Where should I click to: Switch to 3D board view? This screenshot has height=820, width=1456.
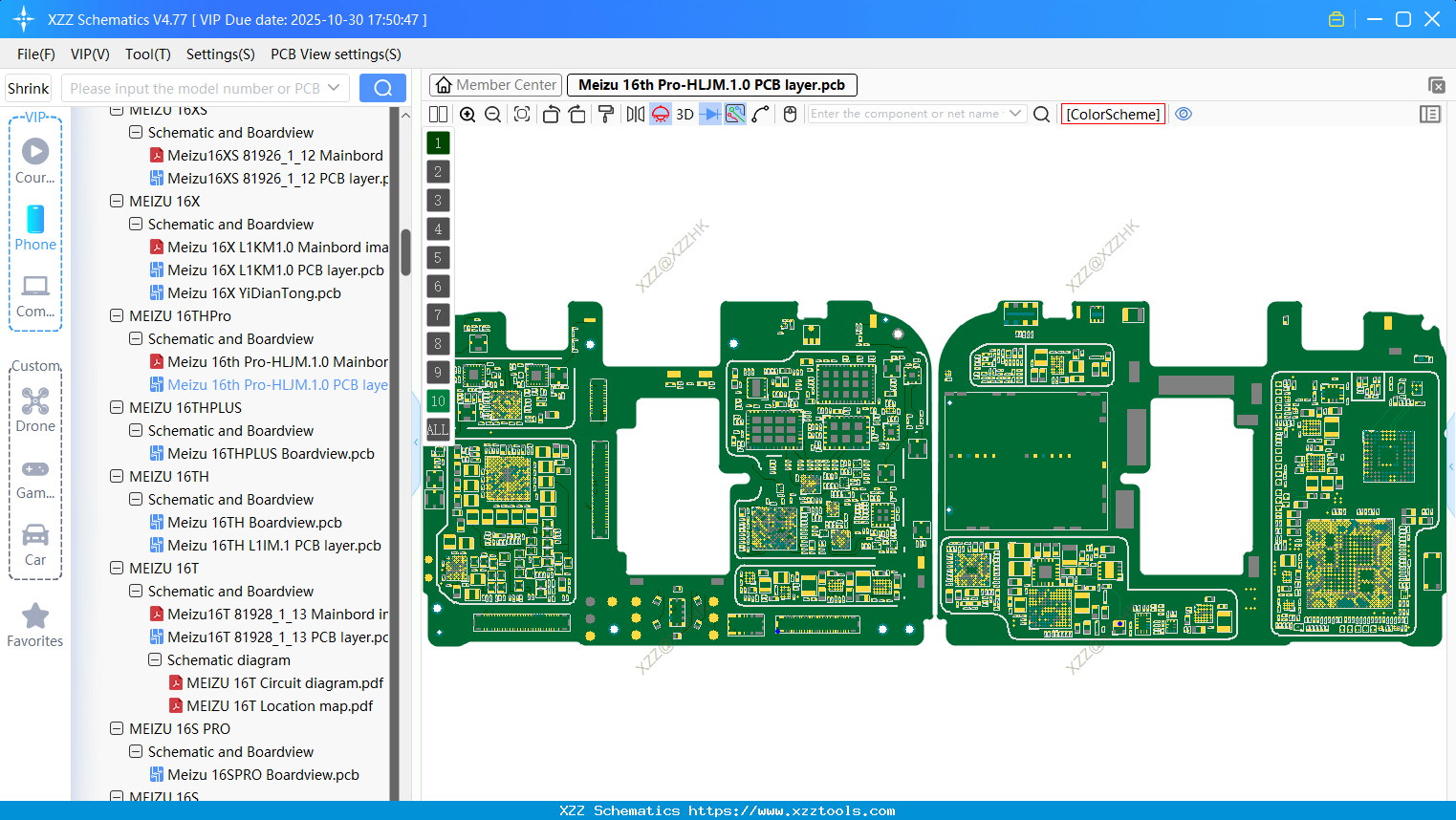point(684,114)
